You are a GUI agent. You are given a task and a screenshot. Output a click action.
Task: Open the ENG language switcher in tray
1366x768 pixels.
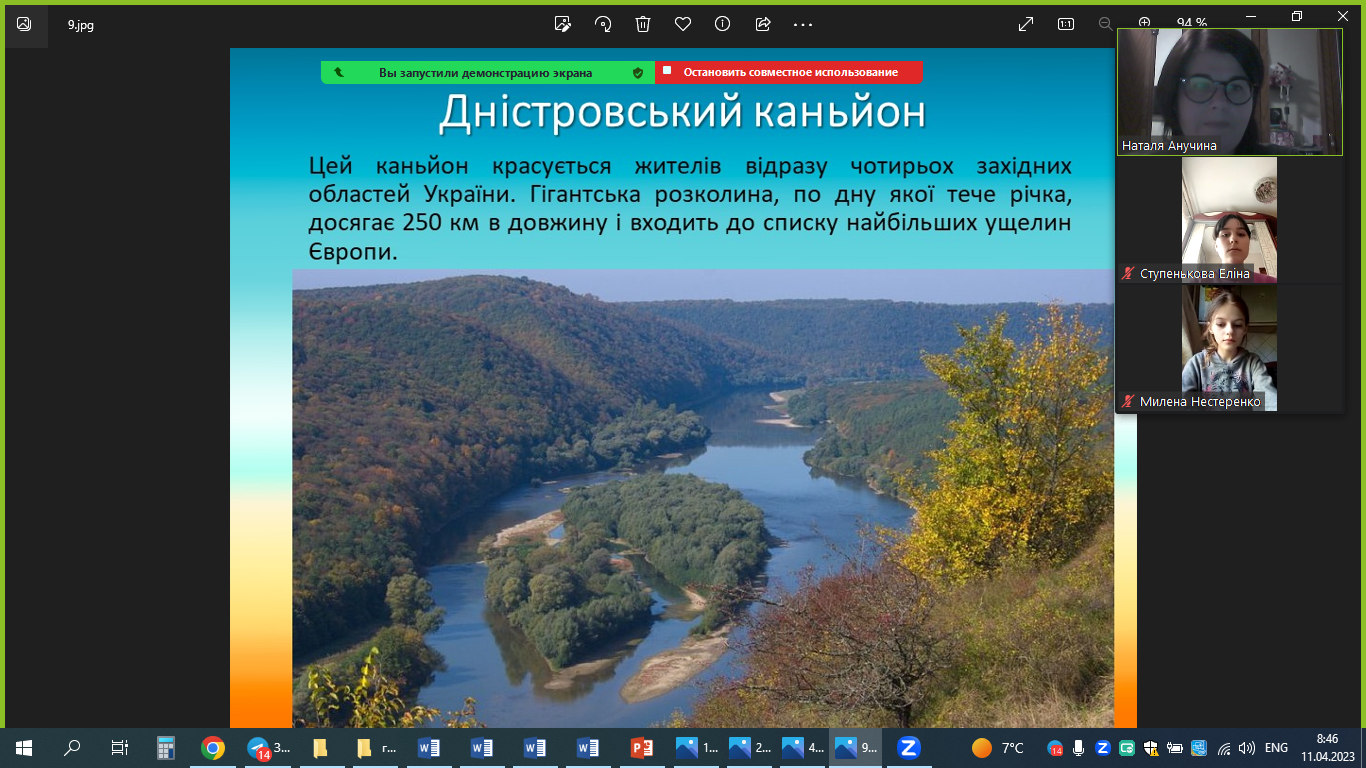pos(1276,747)
